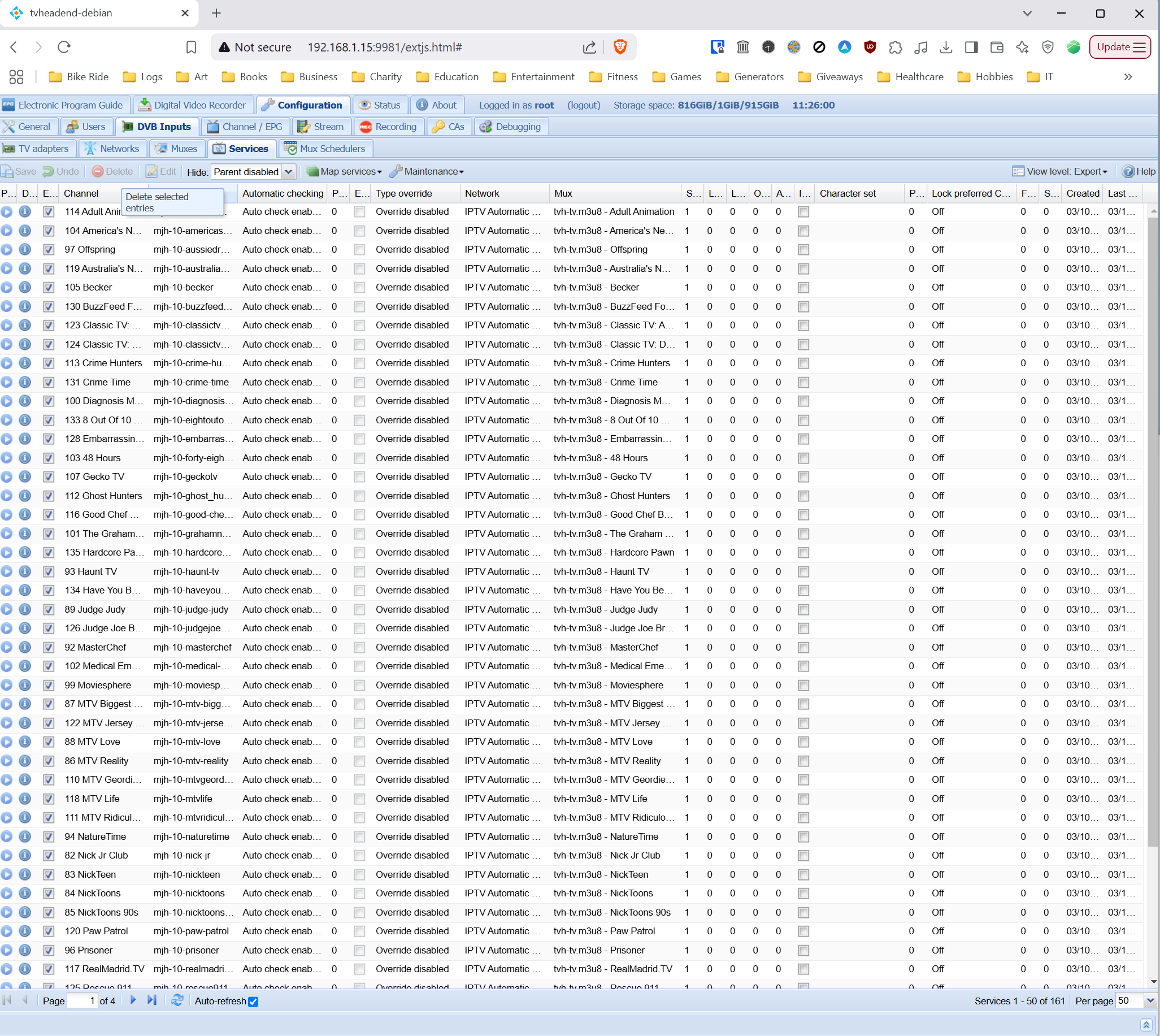Screen dimensions: 1160x1036
Task: Expand Map services menu
Action: tap(344, 171)
